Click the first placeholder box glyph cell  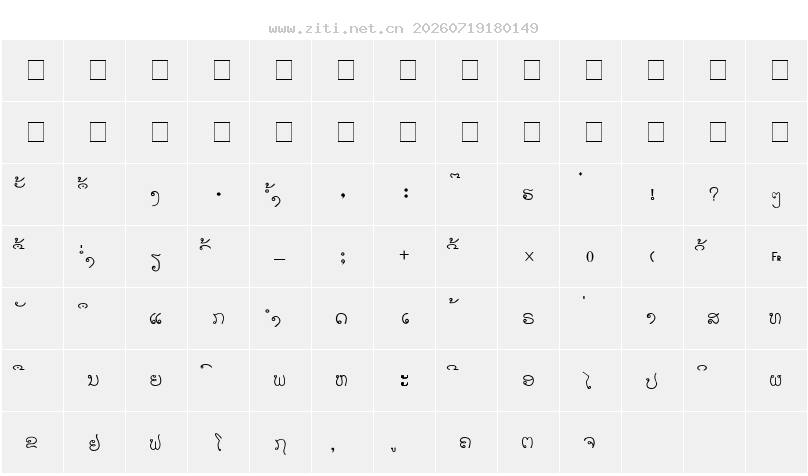(32, 71)
